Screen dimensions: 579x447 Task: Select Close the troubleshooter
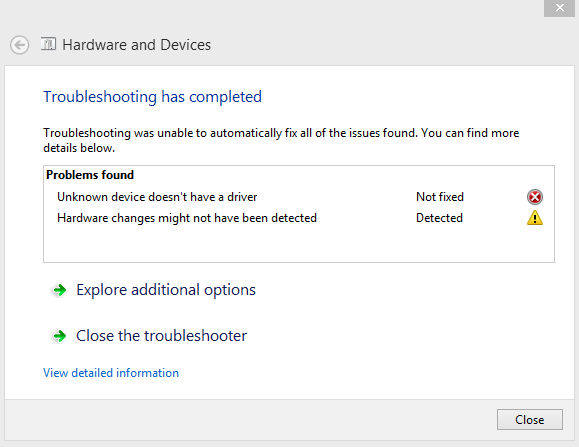click(x=161, y=336)
